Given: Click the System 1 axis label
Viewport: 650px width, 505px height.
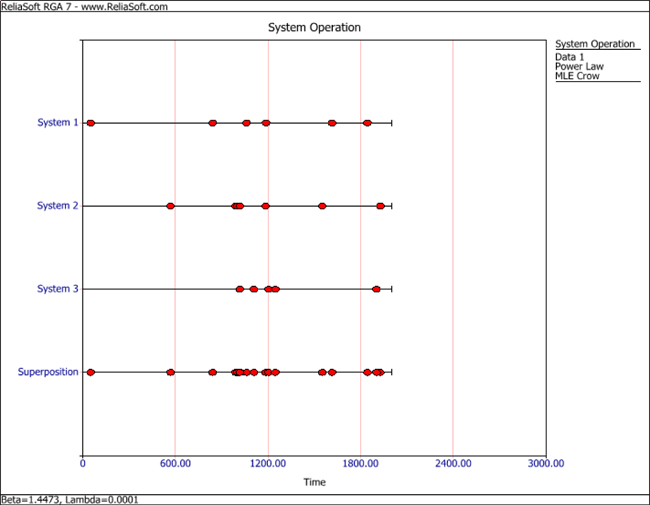Looking at the screenshot, I should click(58, 122).
